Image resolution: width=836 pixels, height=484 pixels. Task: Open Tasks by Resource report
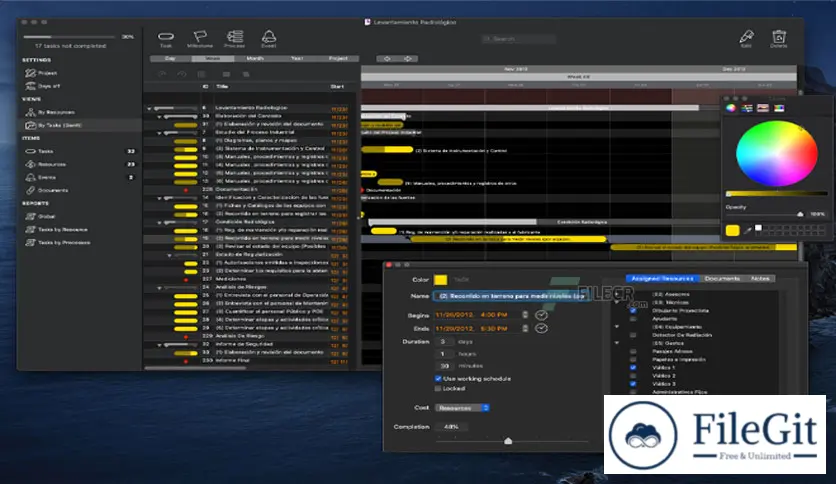(x=57, y=229)
